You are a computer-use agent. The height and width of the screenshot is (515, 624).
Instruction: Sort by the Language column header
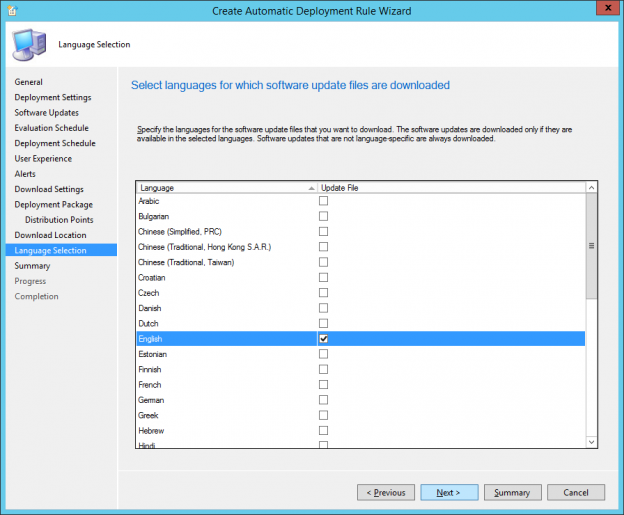pyautogui.click(x=226, y=187)
